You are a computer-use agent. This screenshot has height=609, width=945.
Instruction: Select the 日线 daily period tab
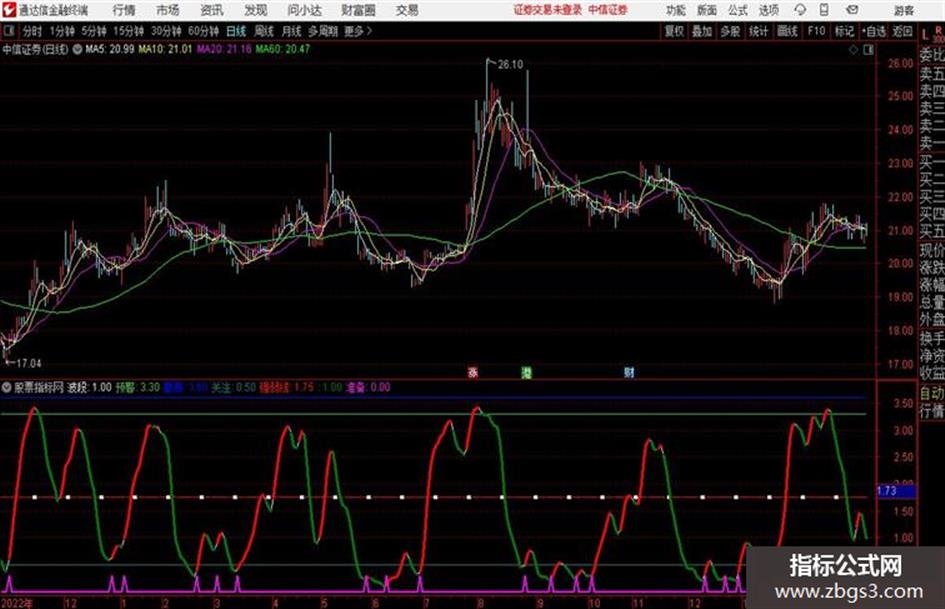tap(236, 31)
